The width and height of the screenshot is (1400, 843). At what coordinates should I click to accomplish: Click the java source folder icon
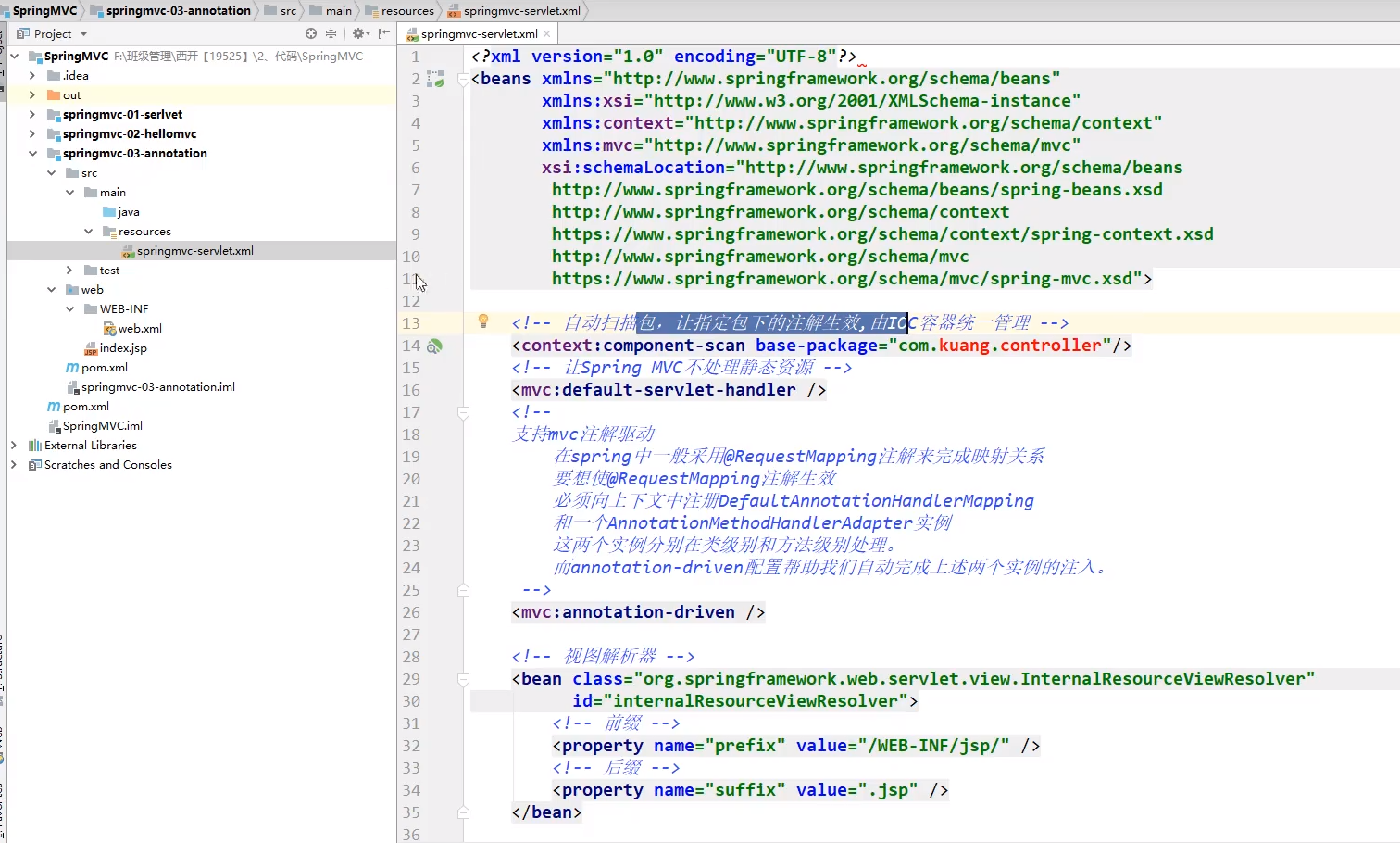(109, 212)
